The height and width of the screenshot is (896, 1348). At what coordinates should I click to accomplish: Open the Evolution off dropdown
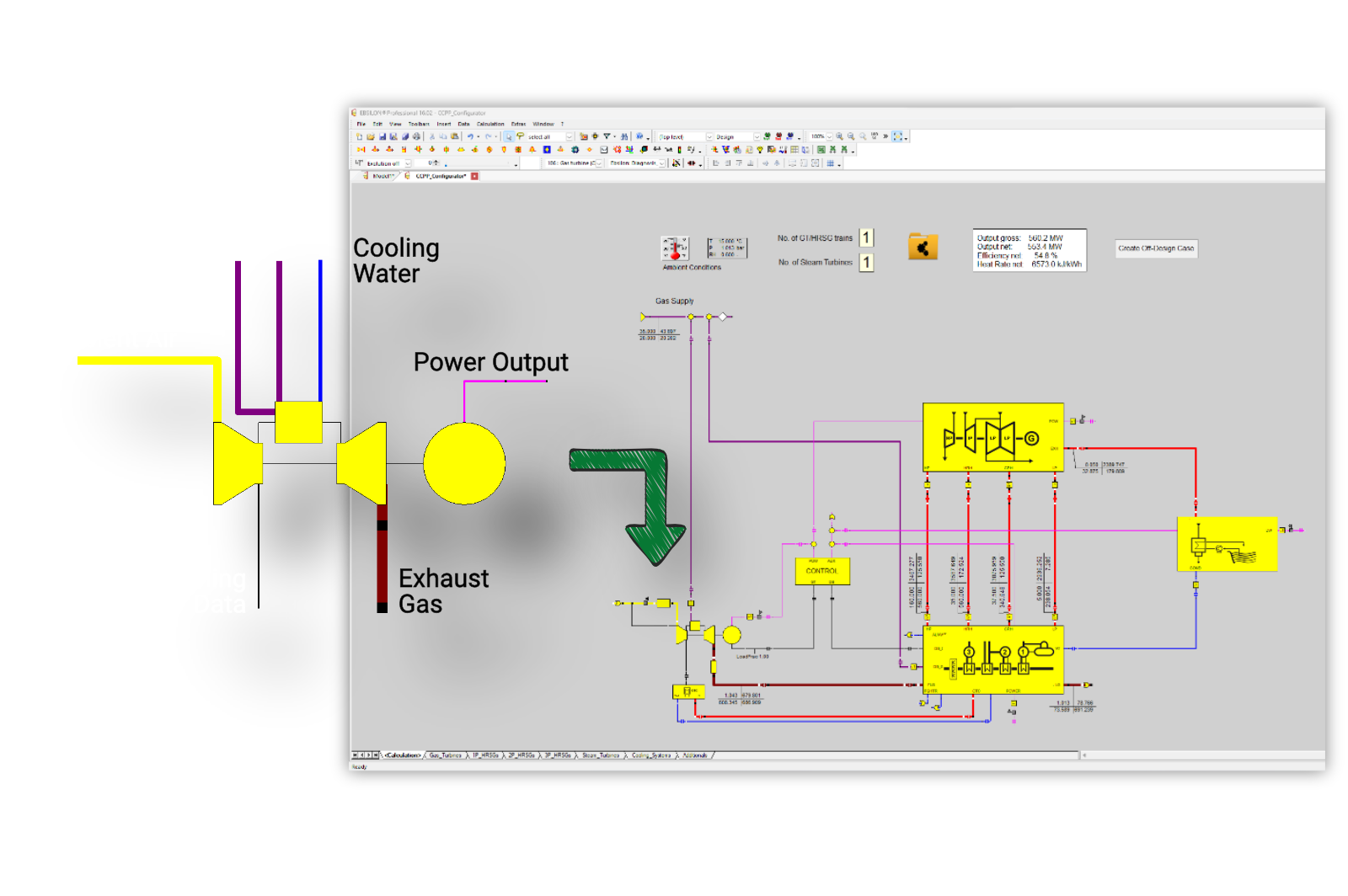click(x=408, y=163)
